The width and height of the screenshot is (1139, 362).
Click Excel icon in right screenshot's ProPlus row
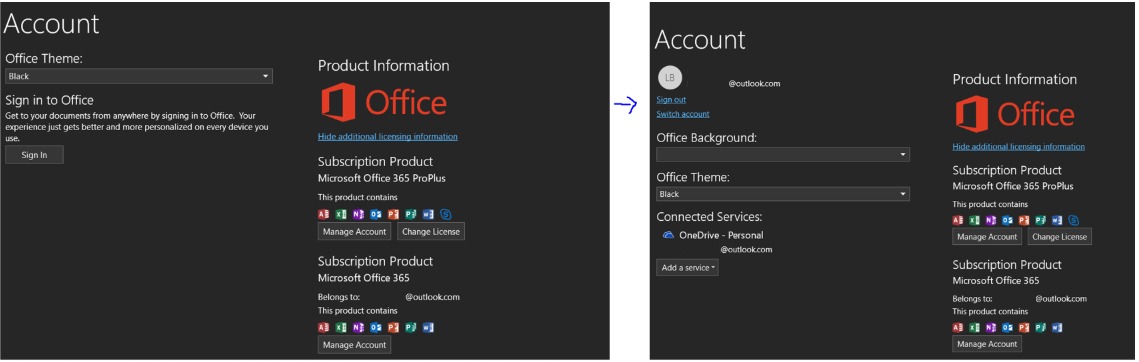point(975,220)
